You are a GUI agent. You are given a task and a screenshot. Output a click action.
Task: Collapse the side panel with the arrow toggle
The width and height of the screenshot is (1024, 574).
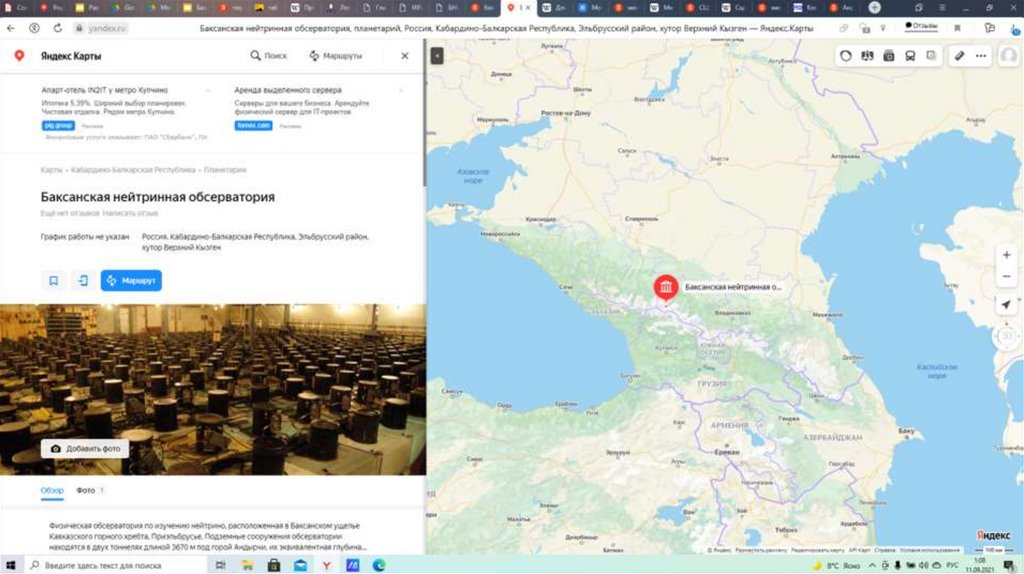pos(437,56)
